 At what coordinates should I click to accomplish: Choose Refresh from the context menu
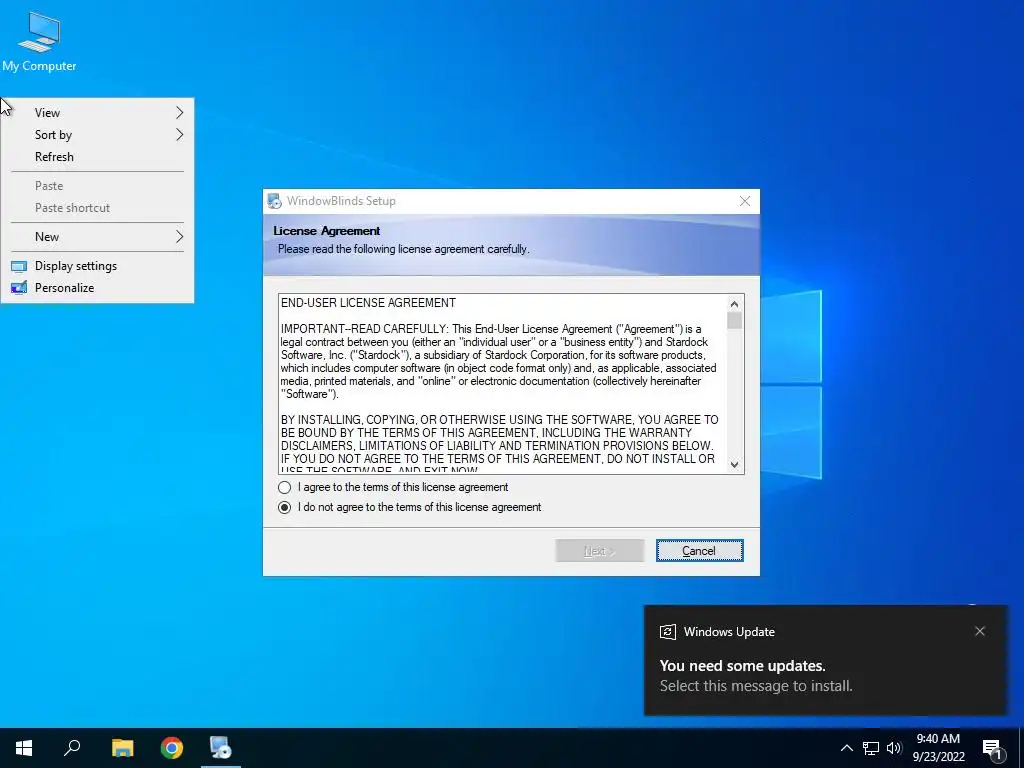click(97, 157)
